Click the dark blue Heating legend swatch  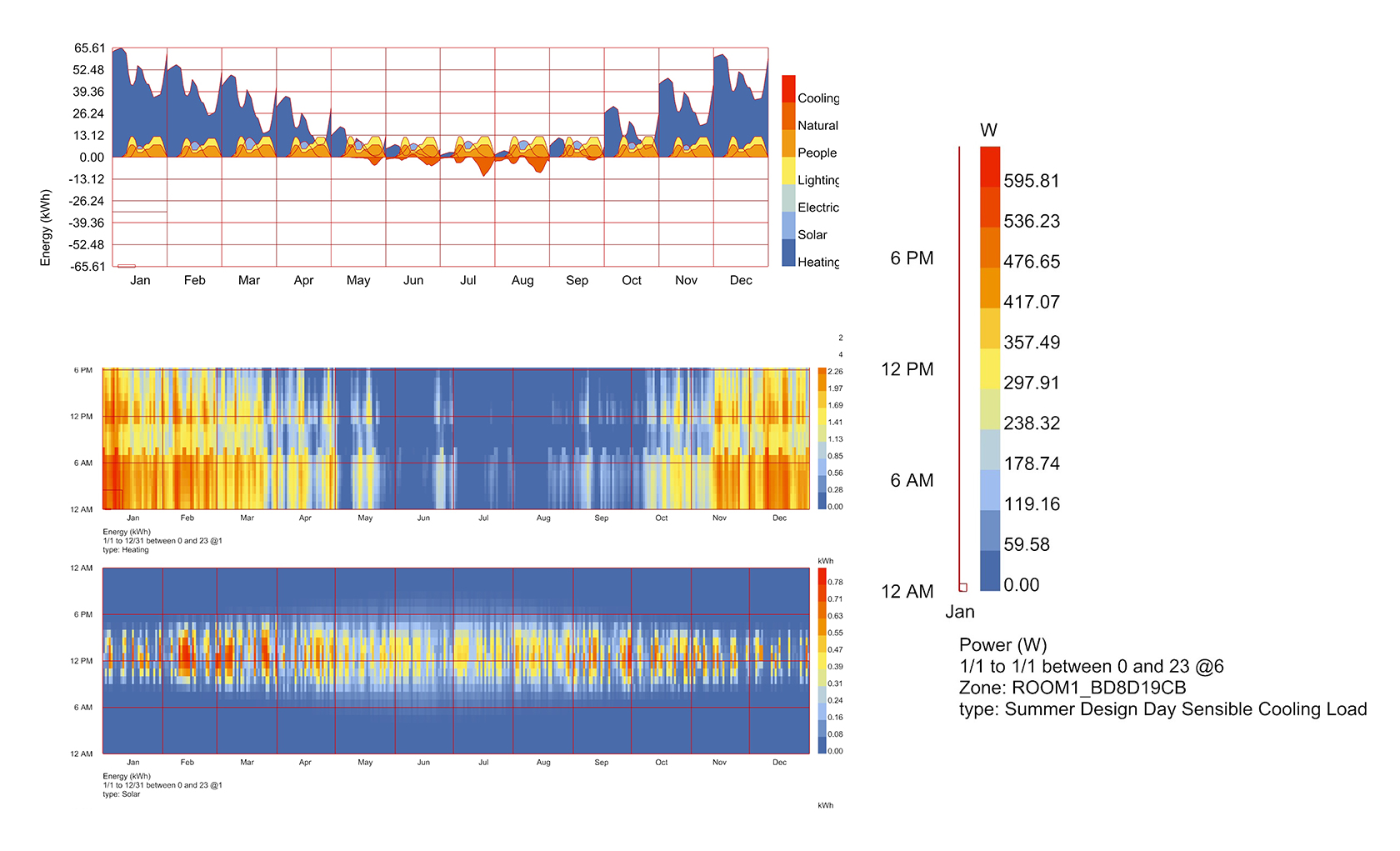788,253
